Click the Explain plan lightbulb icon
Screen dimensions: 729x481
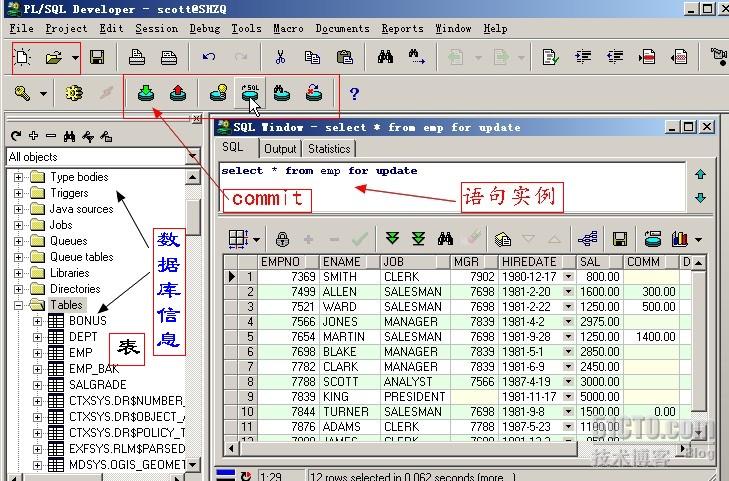pyautogui.click(x=219, y=93)
